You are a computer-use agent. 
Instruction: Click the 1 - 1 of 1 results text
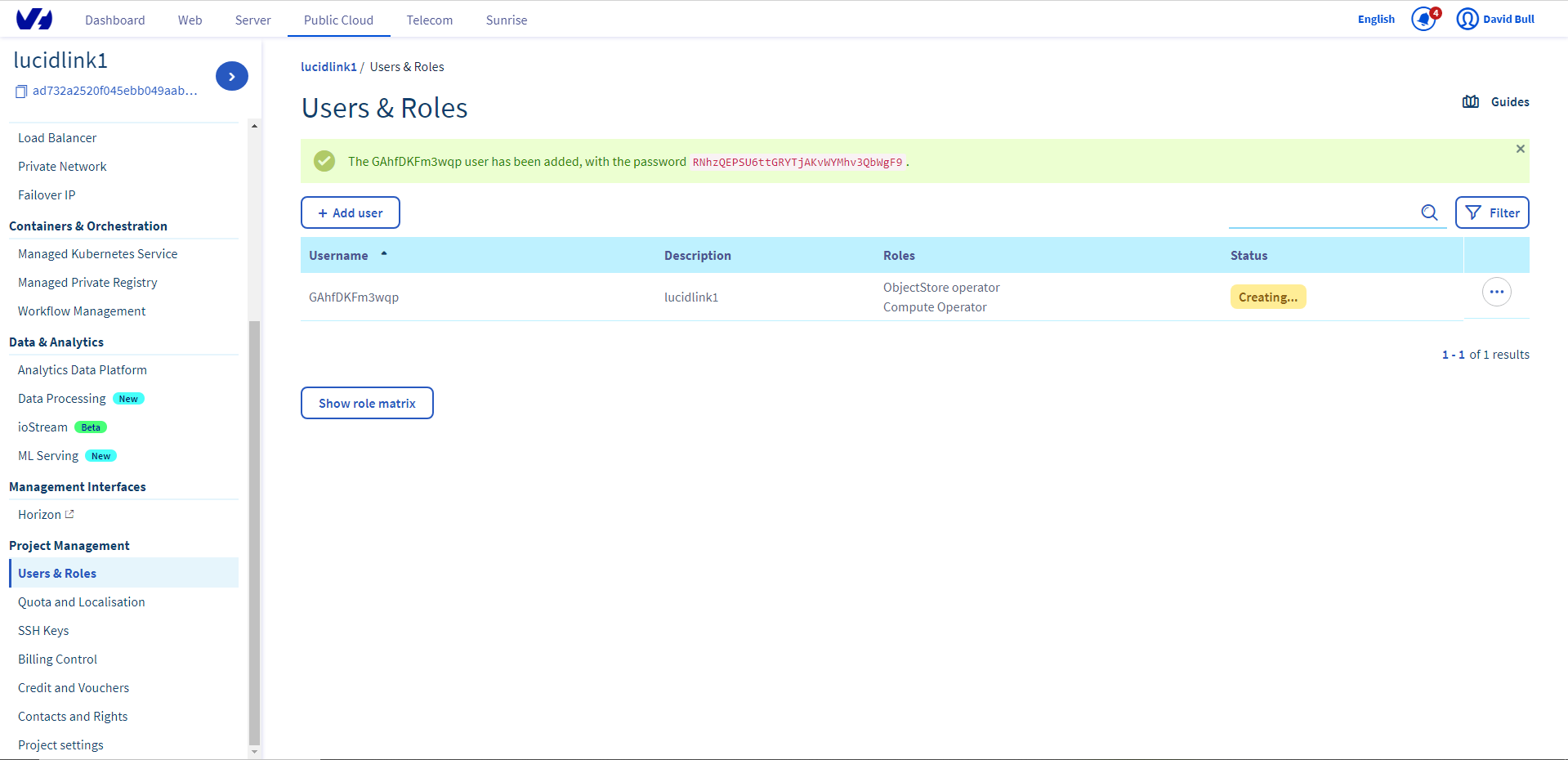1485,355
